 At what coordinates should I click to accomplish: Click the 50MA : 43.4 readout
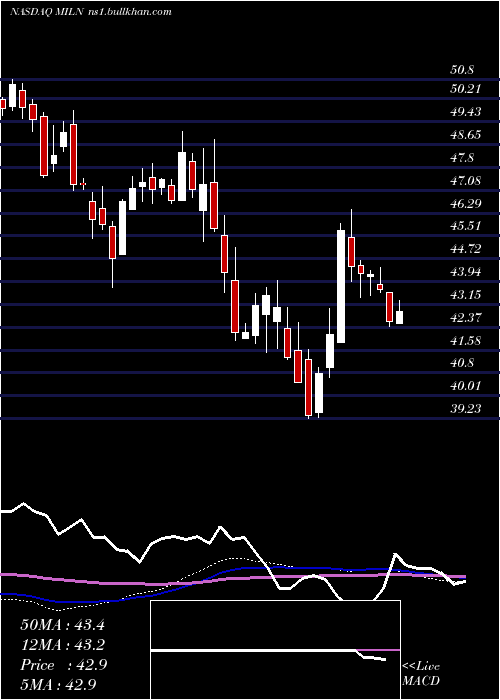62,625
